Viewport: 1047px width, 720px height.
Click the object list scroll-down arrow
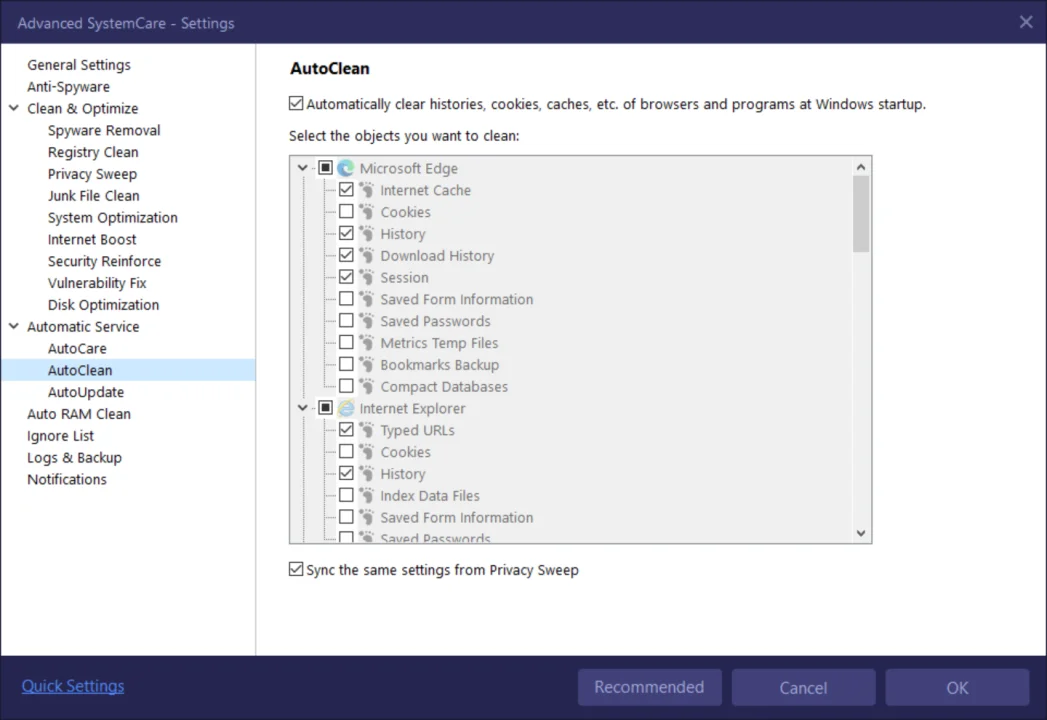click(861, 533)
